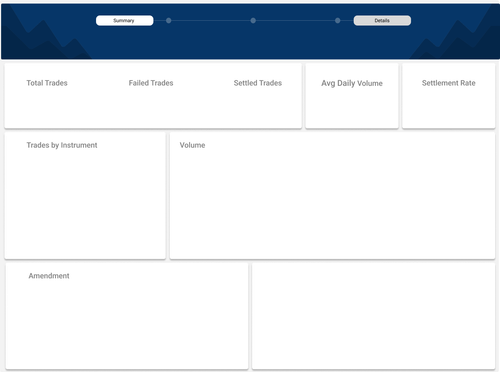
Task: Click the Settled Trades label
Action: tap(258, 83)
